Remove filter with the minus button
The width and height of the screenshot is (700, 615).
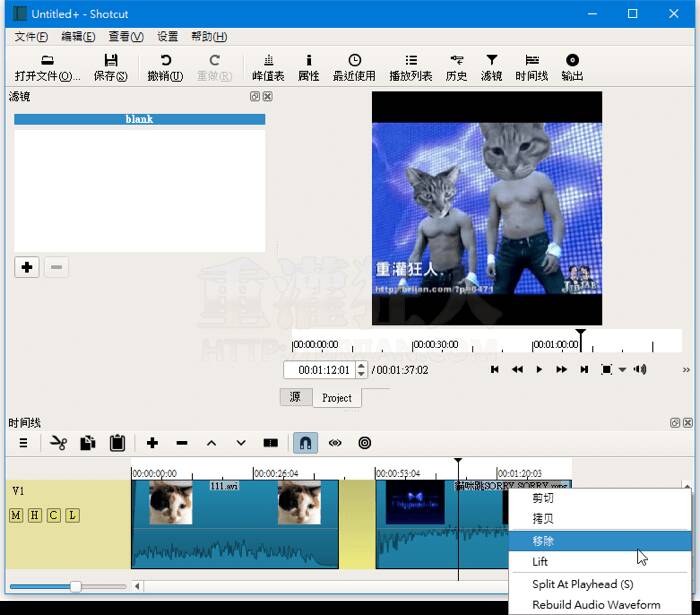click(56, 267)
